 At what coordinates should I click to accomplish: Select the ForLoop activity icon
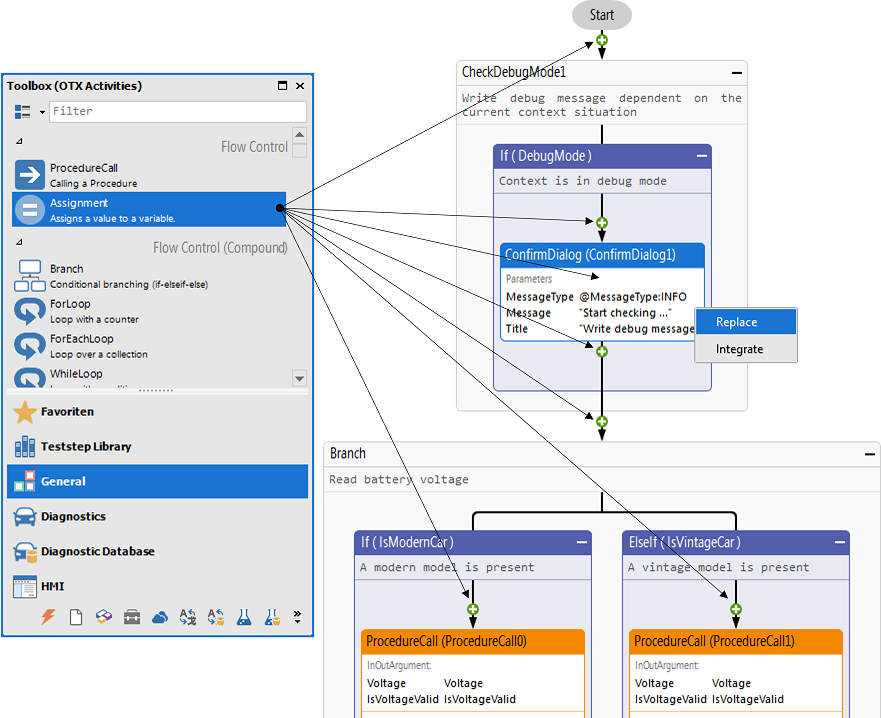coord(30,309)
